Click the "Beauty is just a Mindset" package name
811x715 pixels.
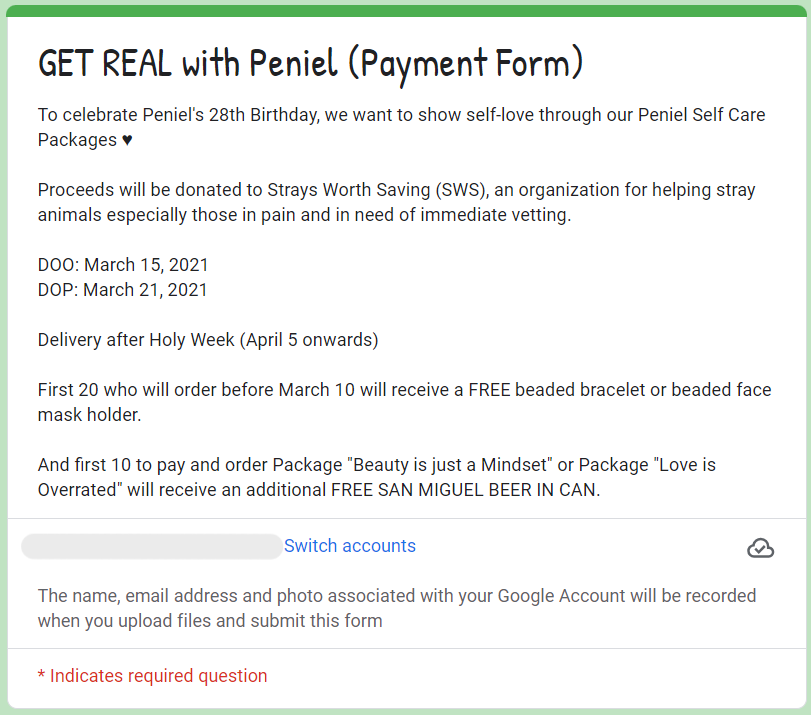(453, 465)
